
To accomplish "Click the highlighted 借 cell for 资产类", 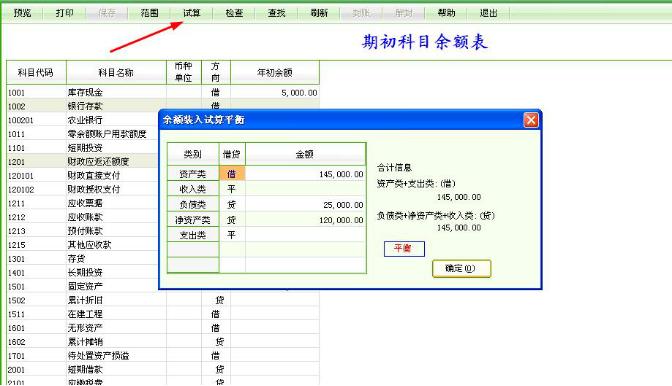I will (x=232, y=174).
